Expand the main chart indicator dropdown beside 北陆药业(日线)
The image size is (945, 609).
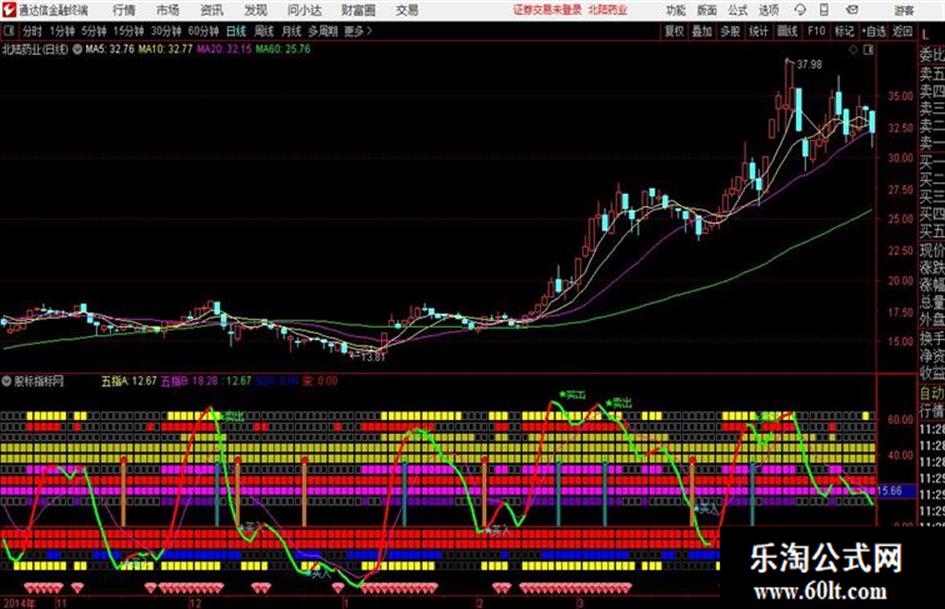click(77, 49)
